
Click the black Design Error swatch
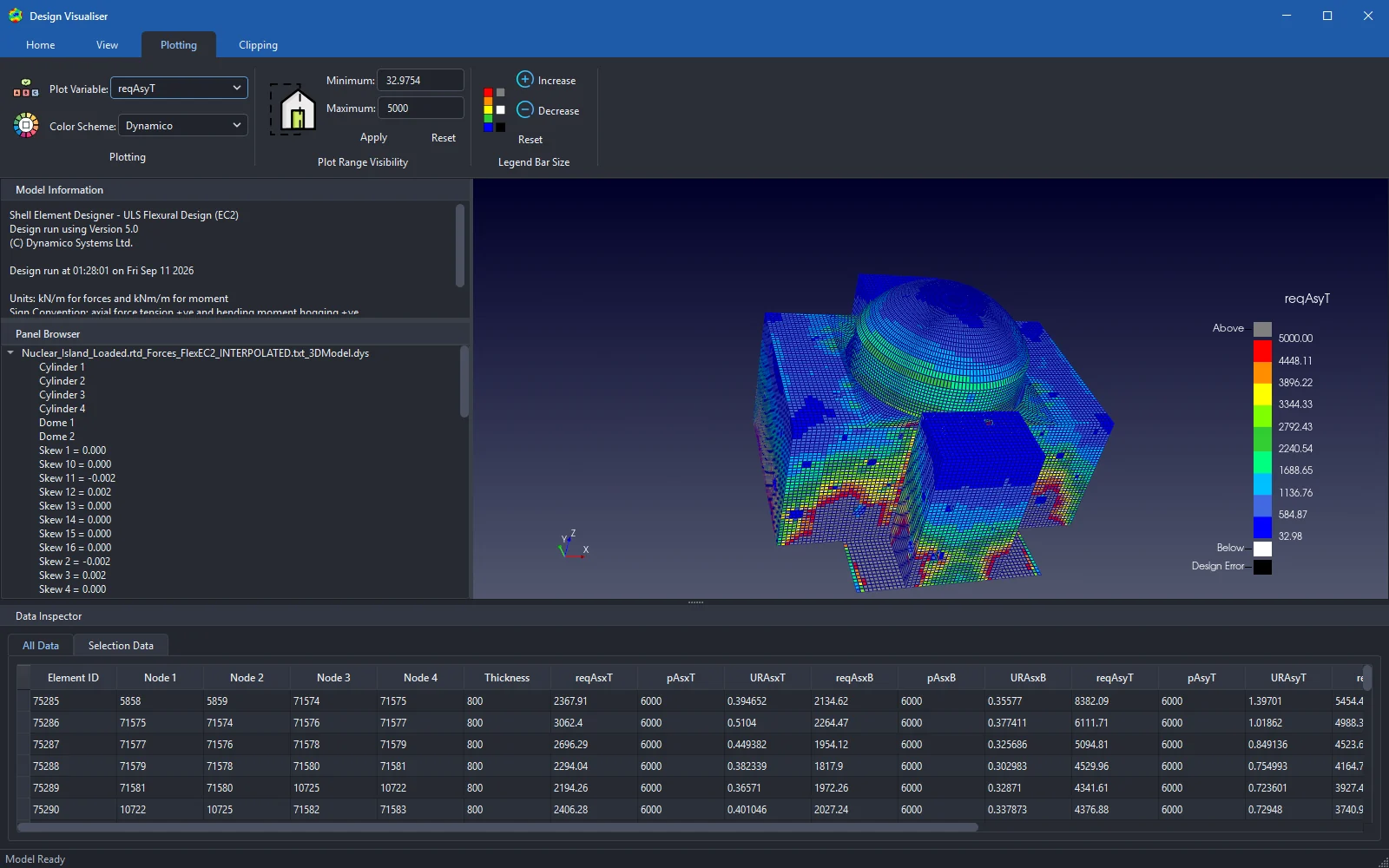pyautogui.click(x=1262, y=567)
